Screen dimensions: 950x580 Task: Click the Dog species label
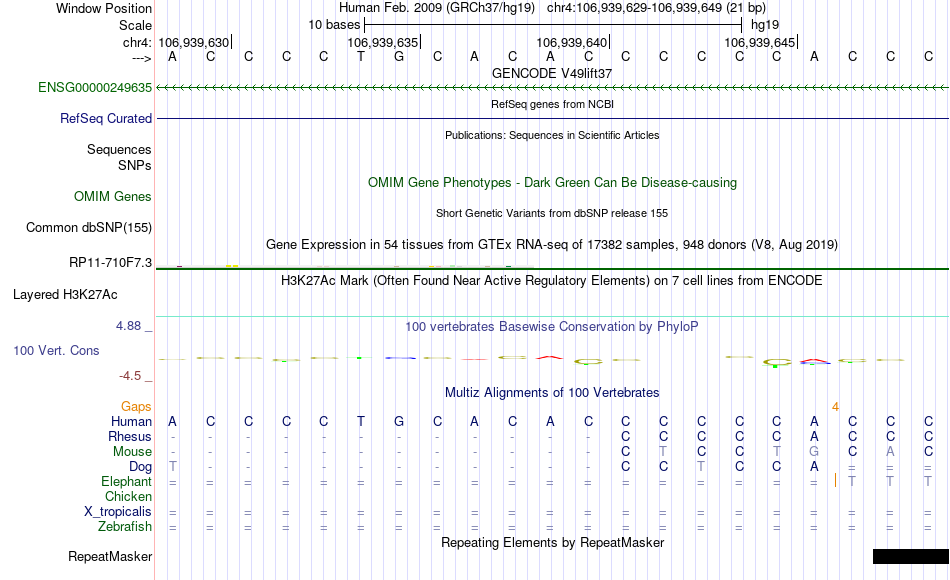[140, 467]
